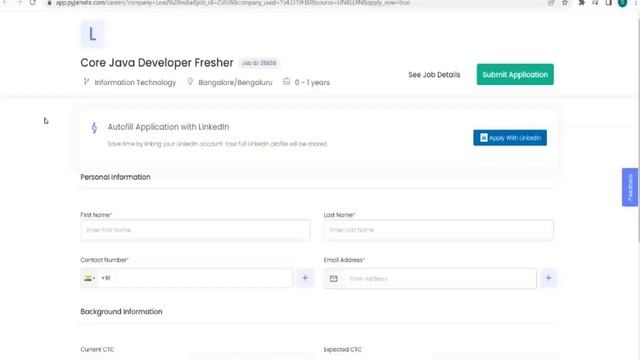Click the Contact Number field
This screenshot has width=640, height=360.
coord(195,278)
